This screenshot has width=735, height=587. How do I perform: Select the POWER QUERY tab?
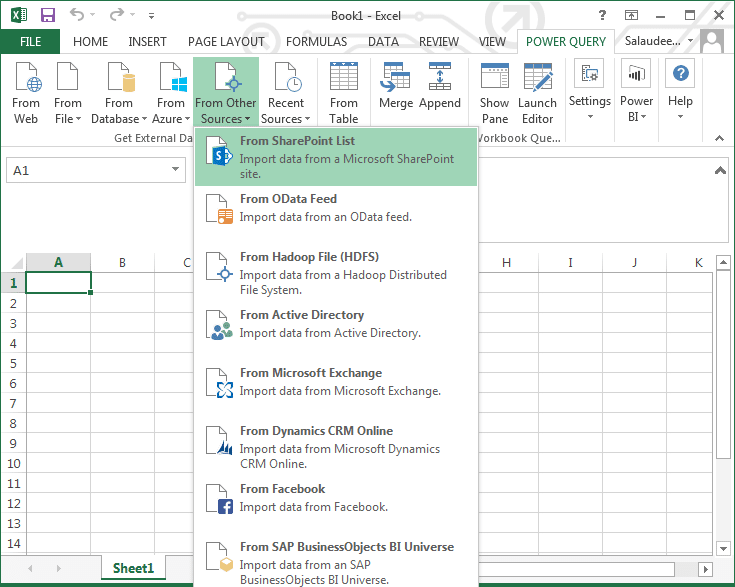click(x=566, y=42)
